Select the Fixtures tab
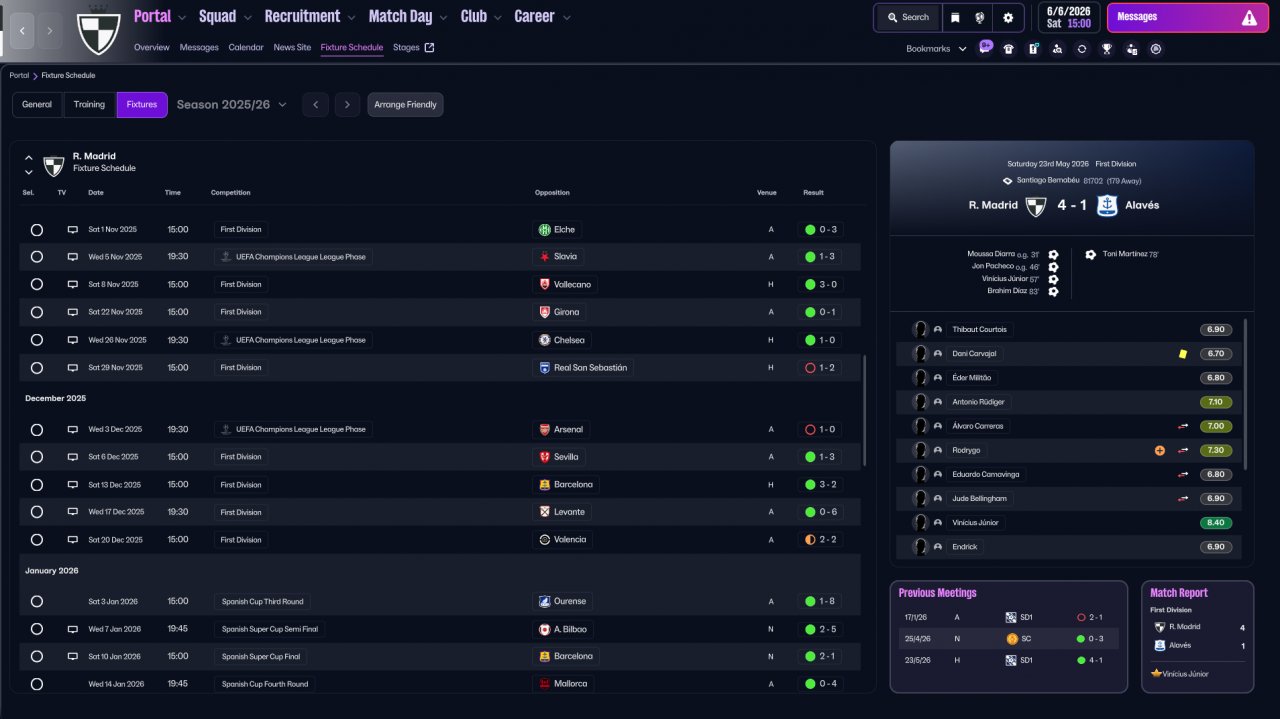1280x719 pixels. 142,104
